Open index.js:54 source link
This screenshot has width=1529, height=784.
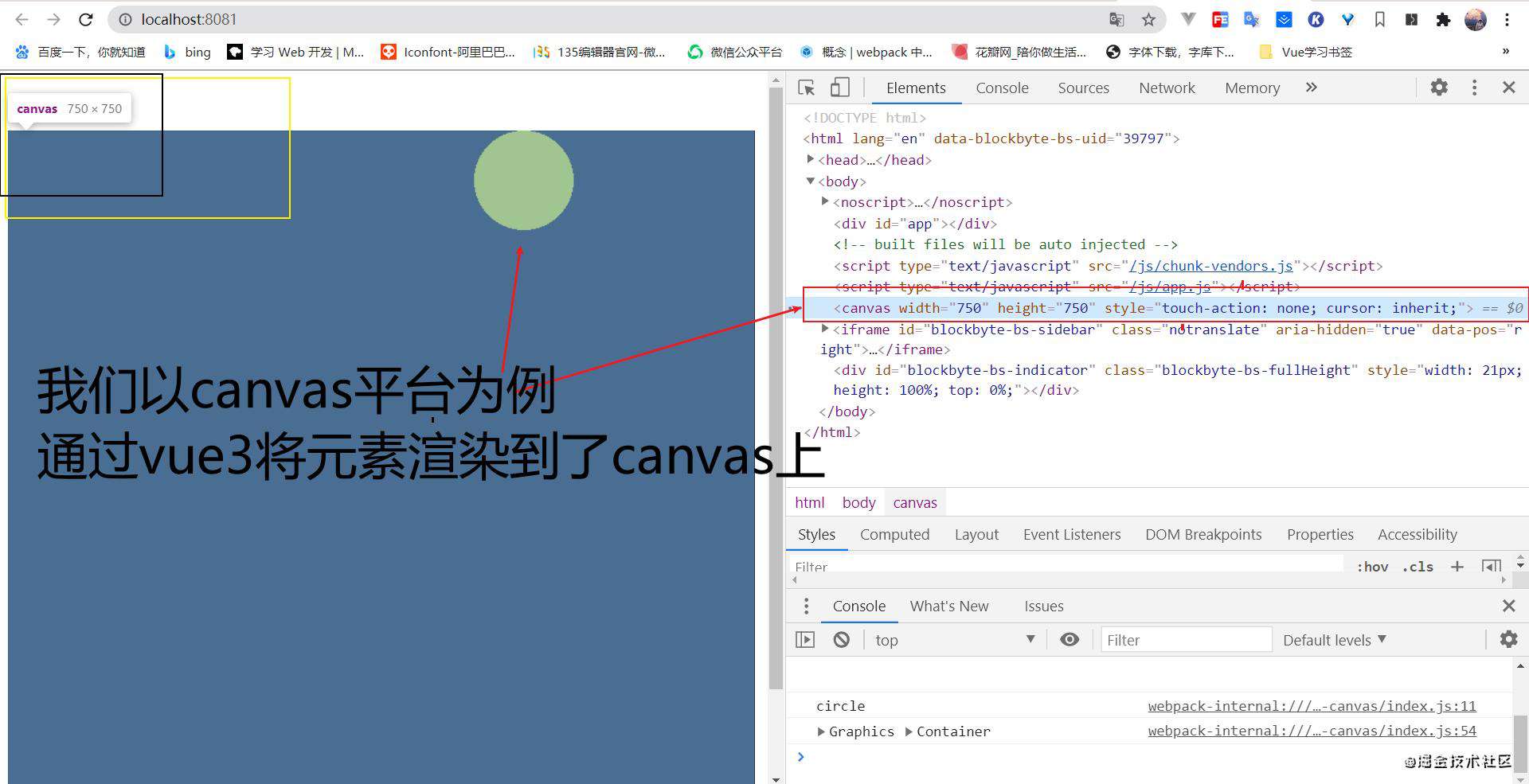point(1312,731)
